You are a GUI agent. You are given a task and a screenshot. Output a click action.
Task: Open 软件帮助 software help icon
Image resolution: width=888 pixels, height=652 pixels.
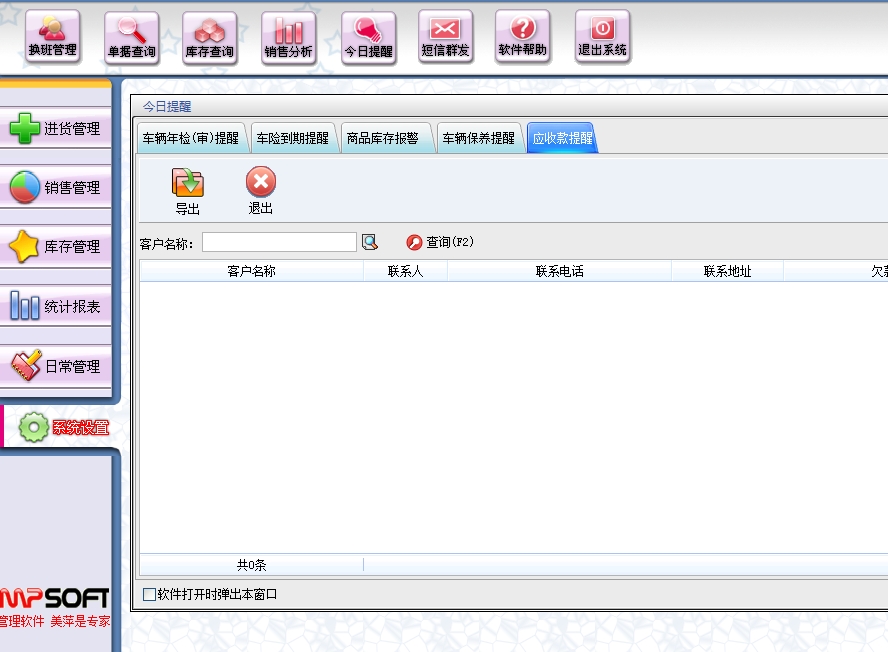pyautogui.click(x=523, y=37)
